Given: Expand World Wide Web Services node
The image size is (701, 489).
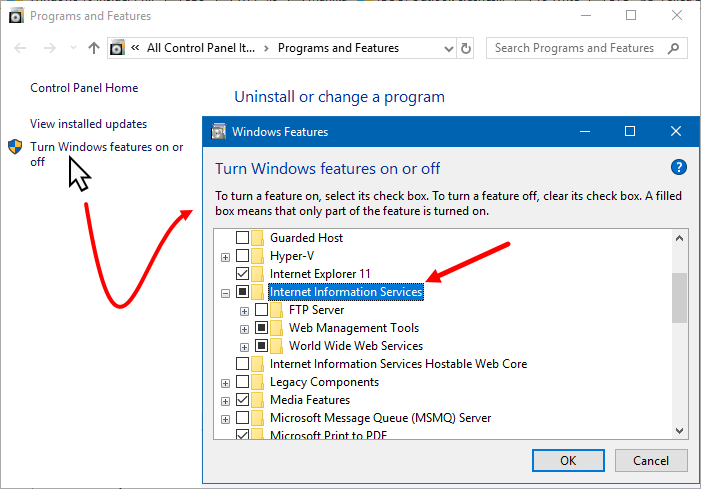Looking at the screenshot, I should point(244,347).
